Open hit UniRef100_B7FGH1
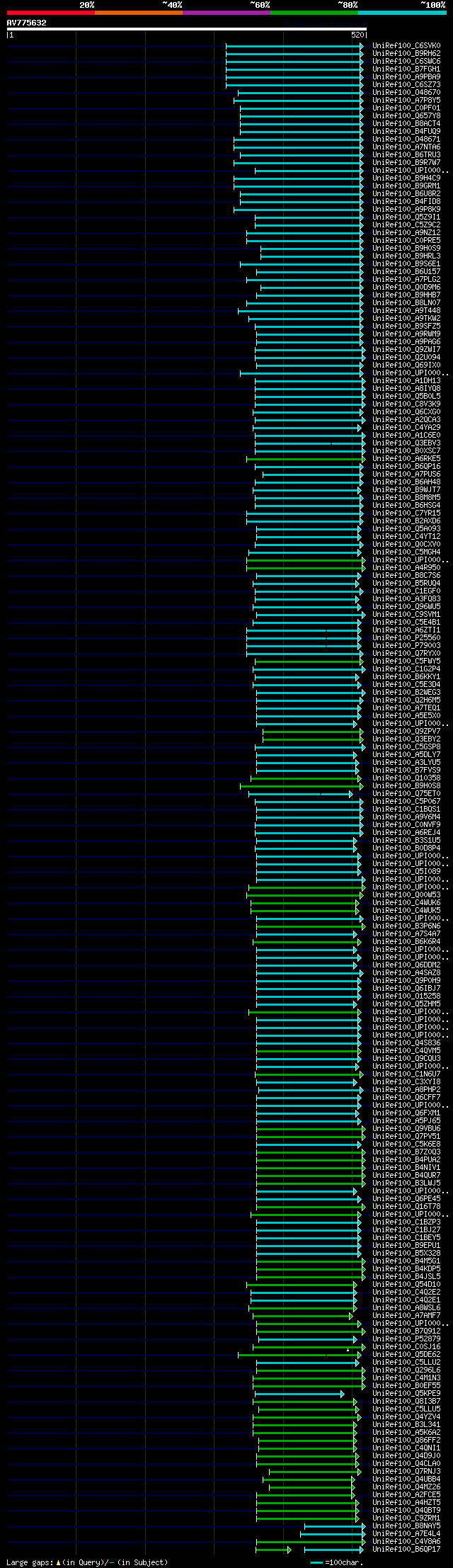The height and width of the screenshot is (1568, 453). (406, 69)
